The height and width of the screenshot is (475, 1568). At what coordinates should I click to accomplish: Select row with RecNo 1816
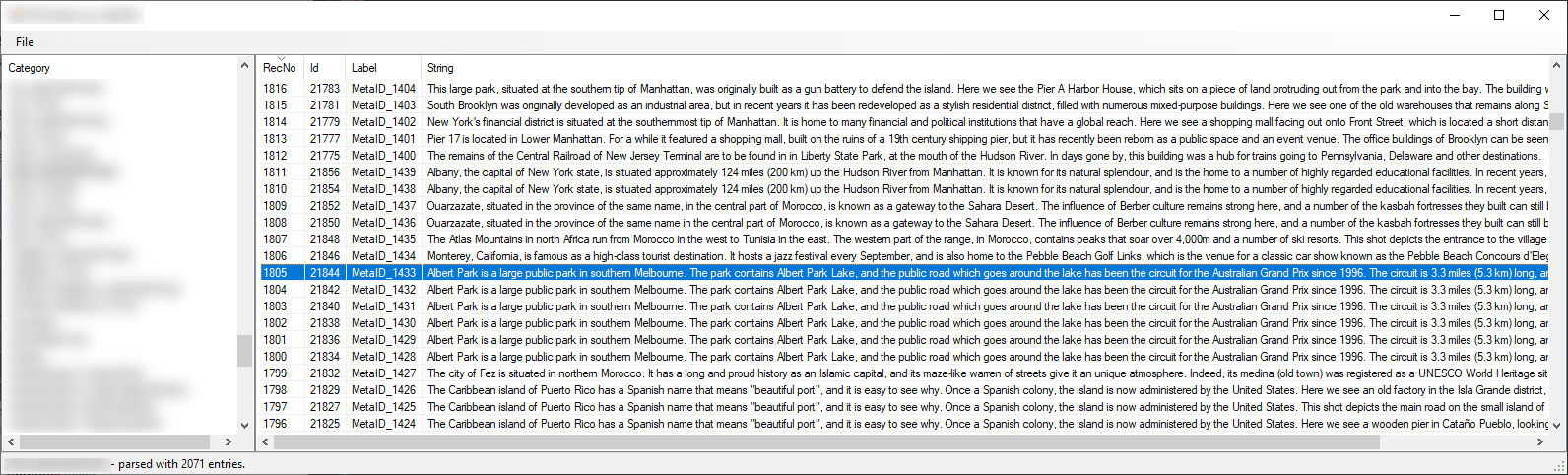(x=275, y=89)
